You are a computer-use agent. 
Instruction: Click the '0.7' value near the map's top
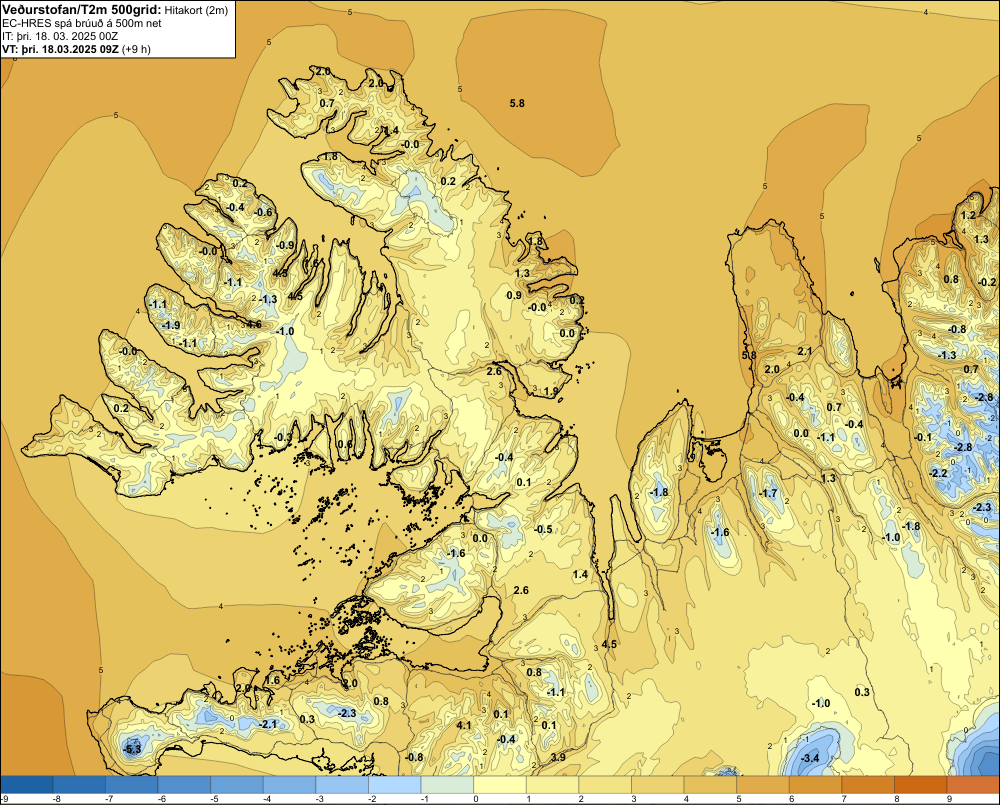[x=327, y=103]
